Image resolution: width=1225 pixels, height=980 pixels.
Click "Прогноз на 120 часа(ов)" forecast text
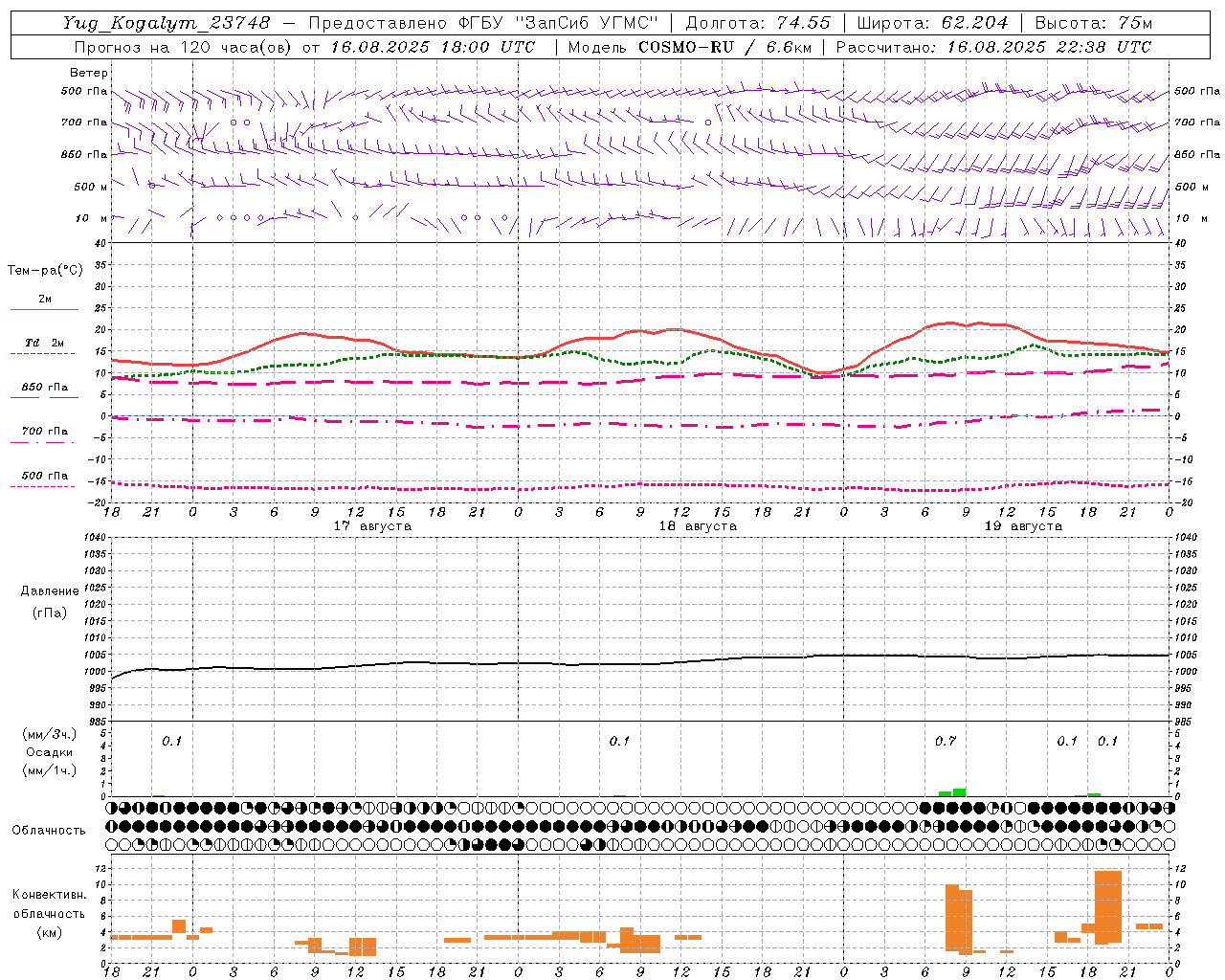tap(184, 47)
